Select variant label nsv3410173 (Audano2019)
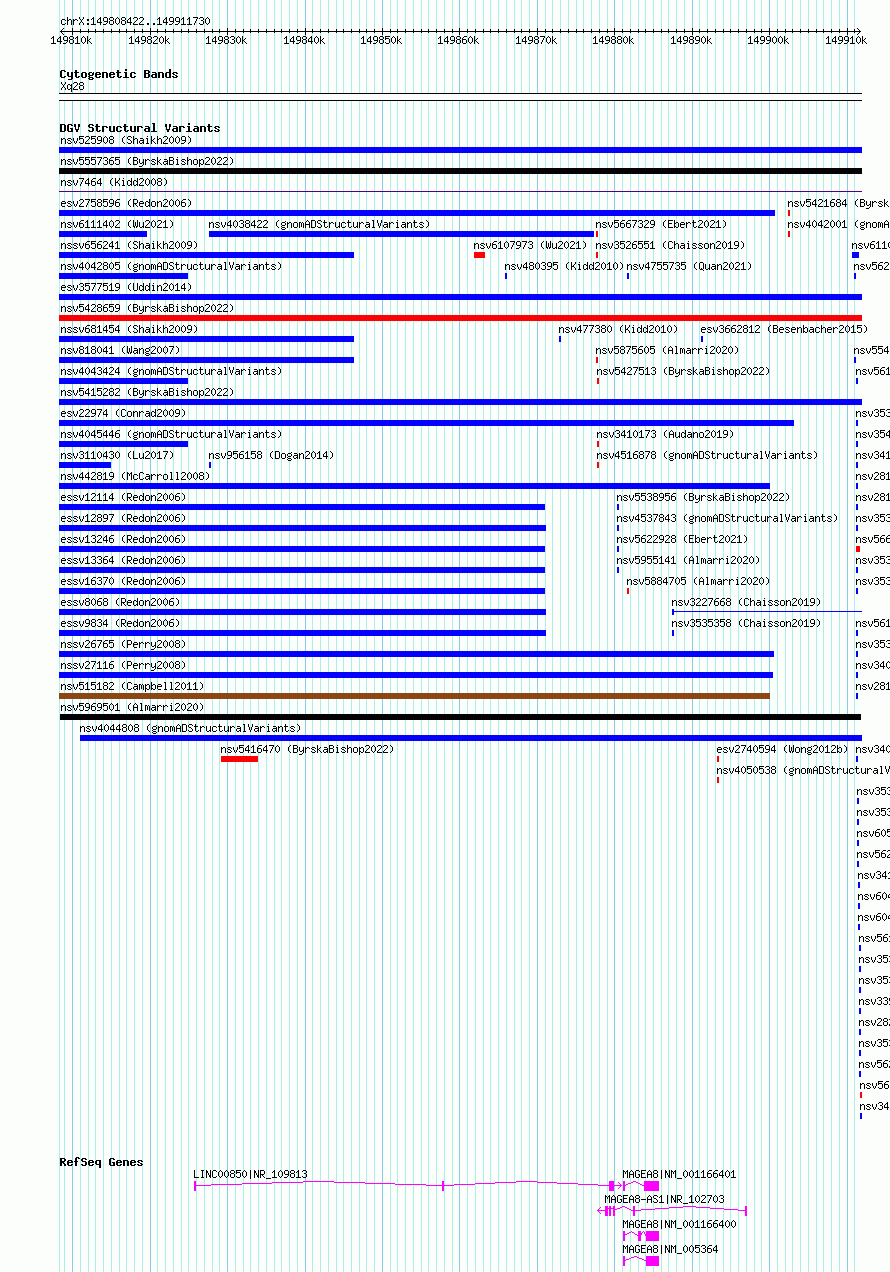The width and height of the screenshot is (890, 1272). click(x=665, y=434)
